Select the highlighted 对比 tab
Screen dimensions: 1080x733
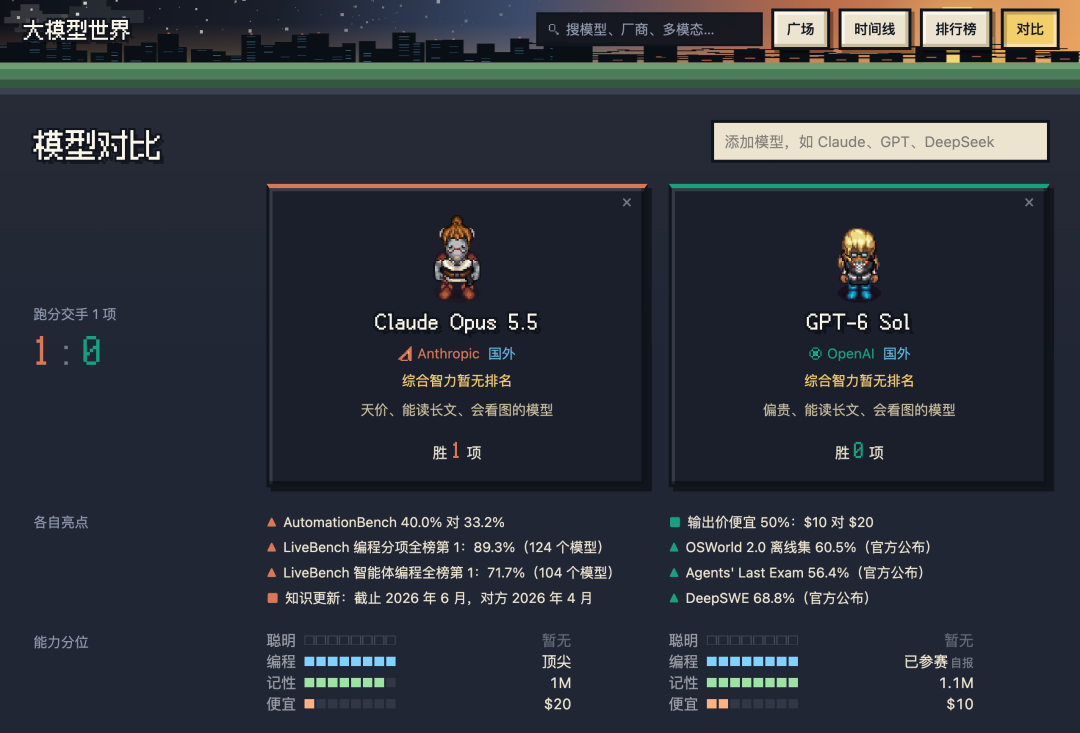coord(1030,30)
